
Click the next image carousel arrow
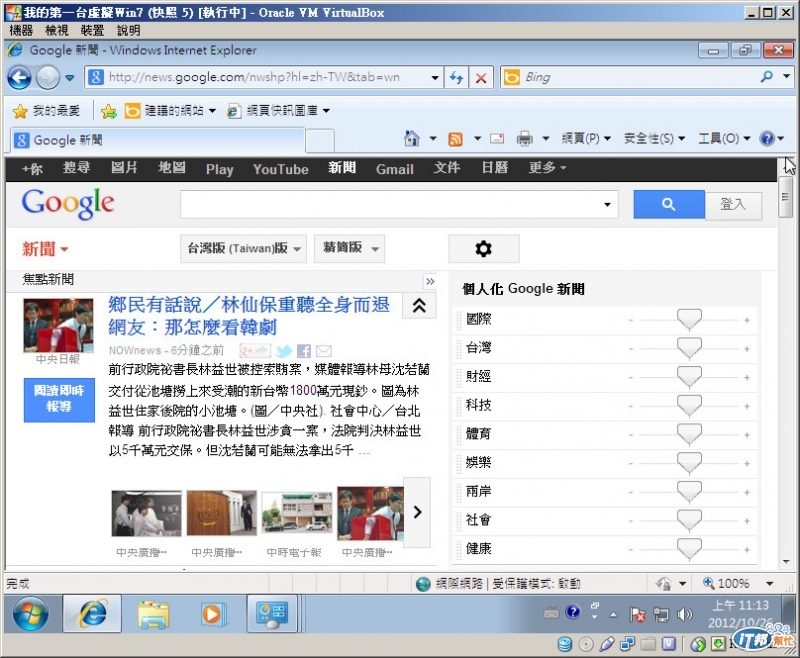[417, 512]
